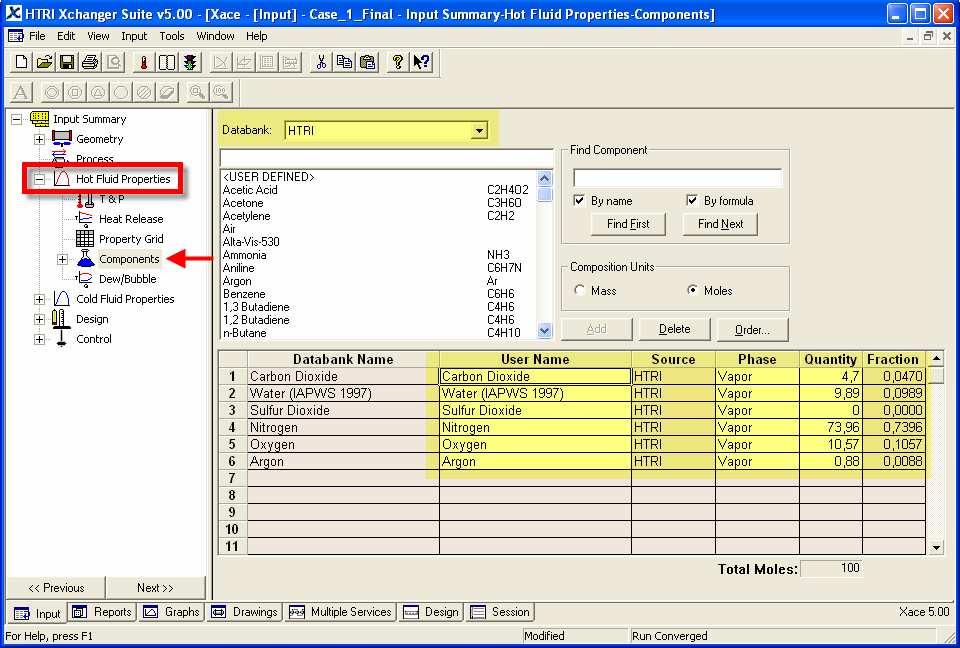Viewport: 960px width, 648px height.
Task: Select Hot Fluid Properties tree node
Action: tap(123, 179)
